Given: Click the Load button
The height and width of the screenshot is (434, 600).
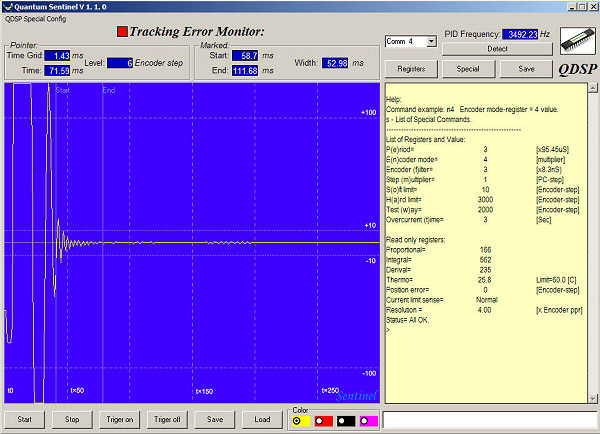Looking at the screenshot, I should (262, 419).
